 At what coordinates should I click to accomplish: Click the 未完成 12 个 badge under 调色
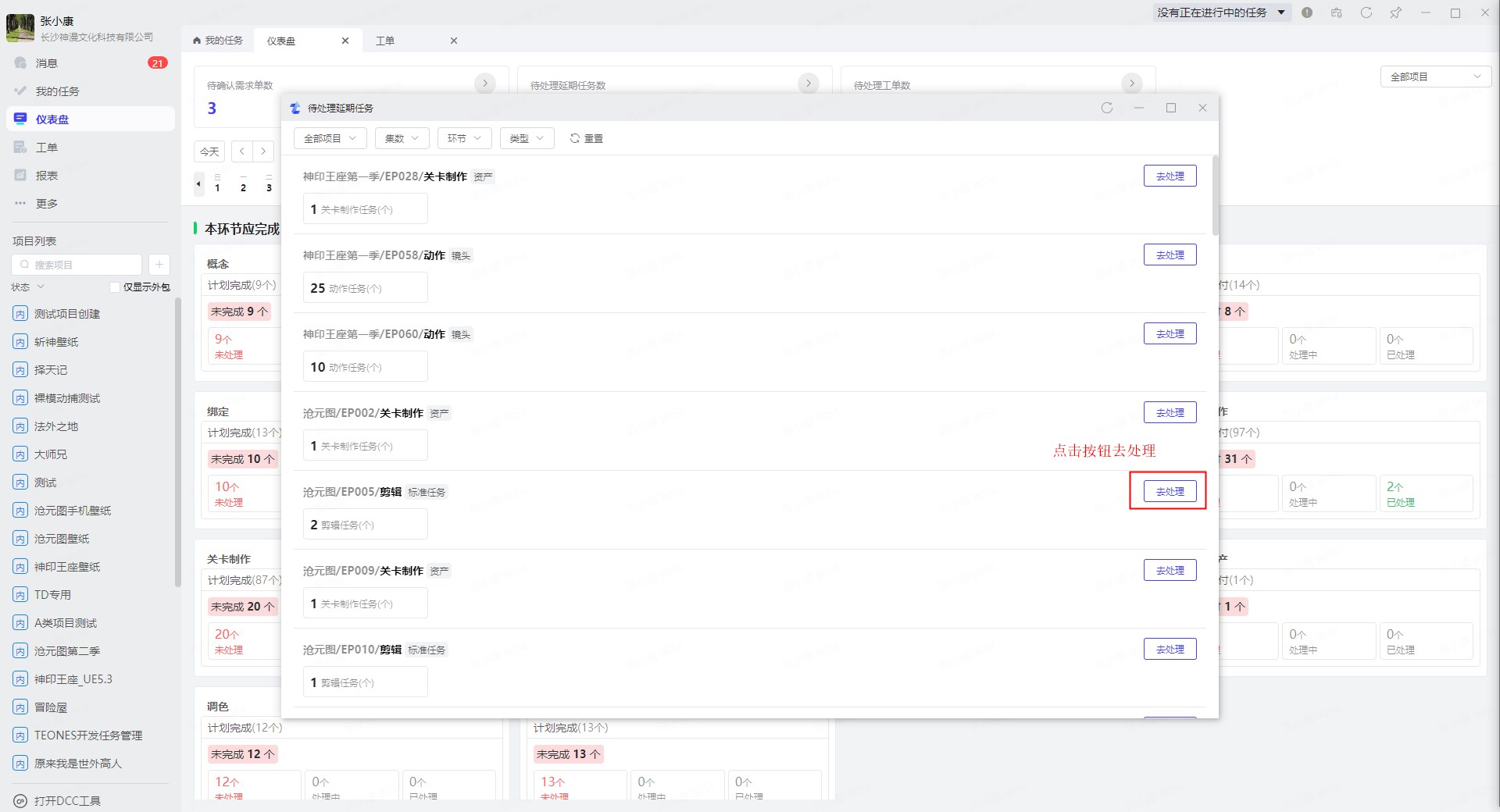pyautogui.click(x=242, y=754)
